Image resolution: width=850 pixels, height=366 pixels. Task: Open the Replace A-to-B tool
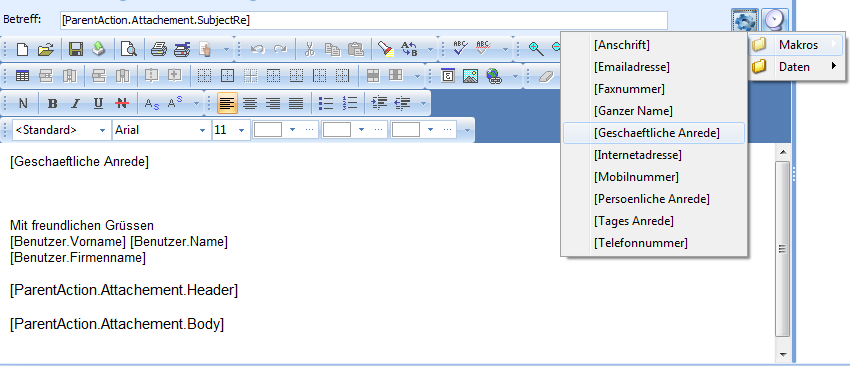[x=409, y=50]
